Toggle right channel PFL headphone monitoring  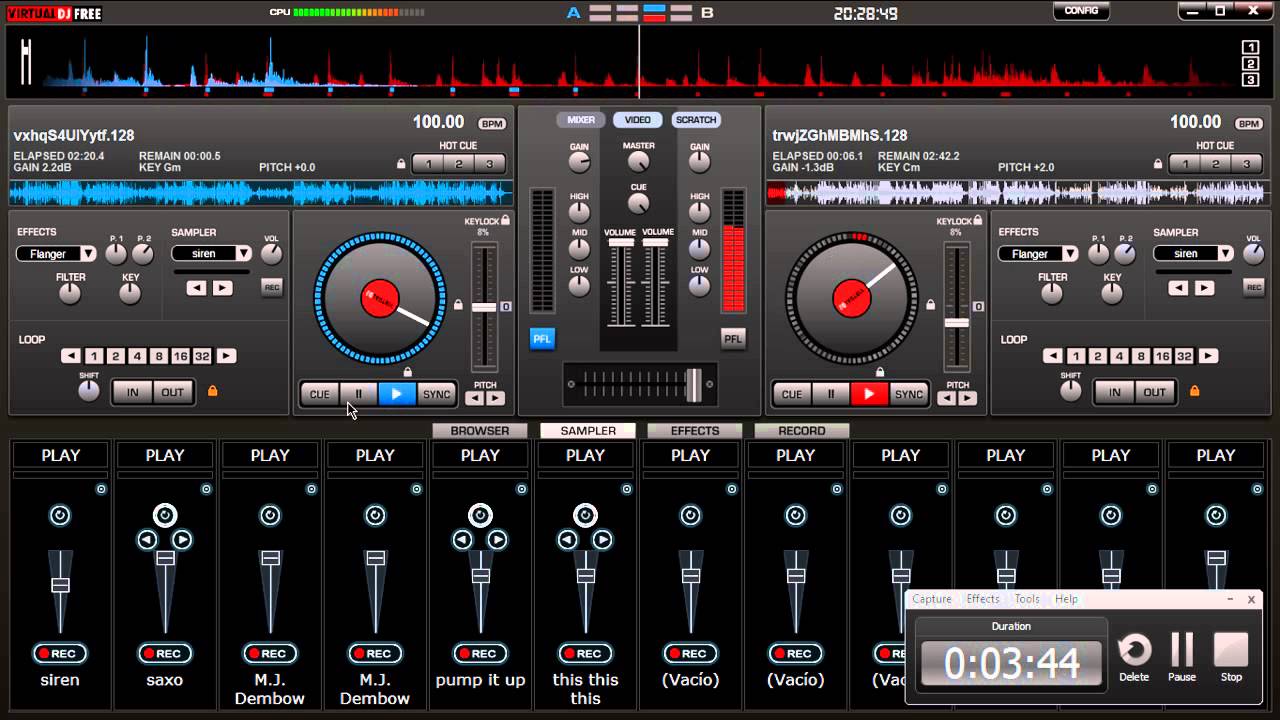click(x=733, y=339)
